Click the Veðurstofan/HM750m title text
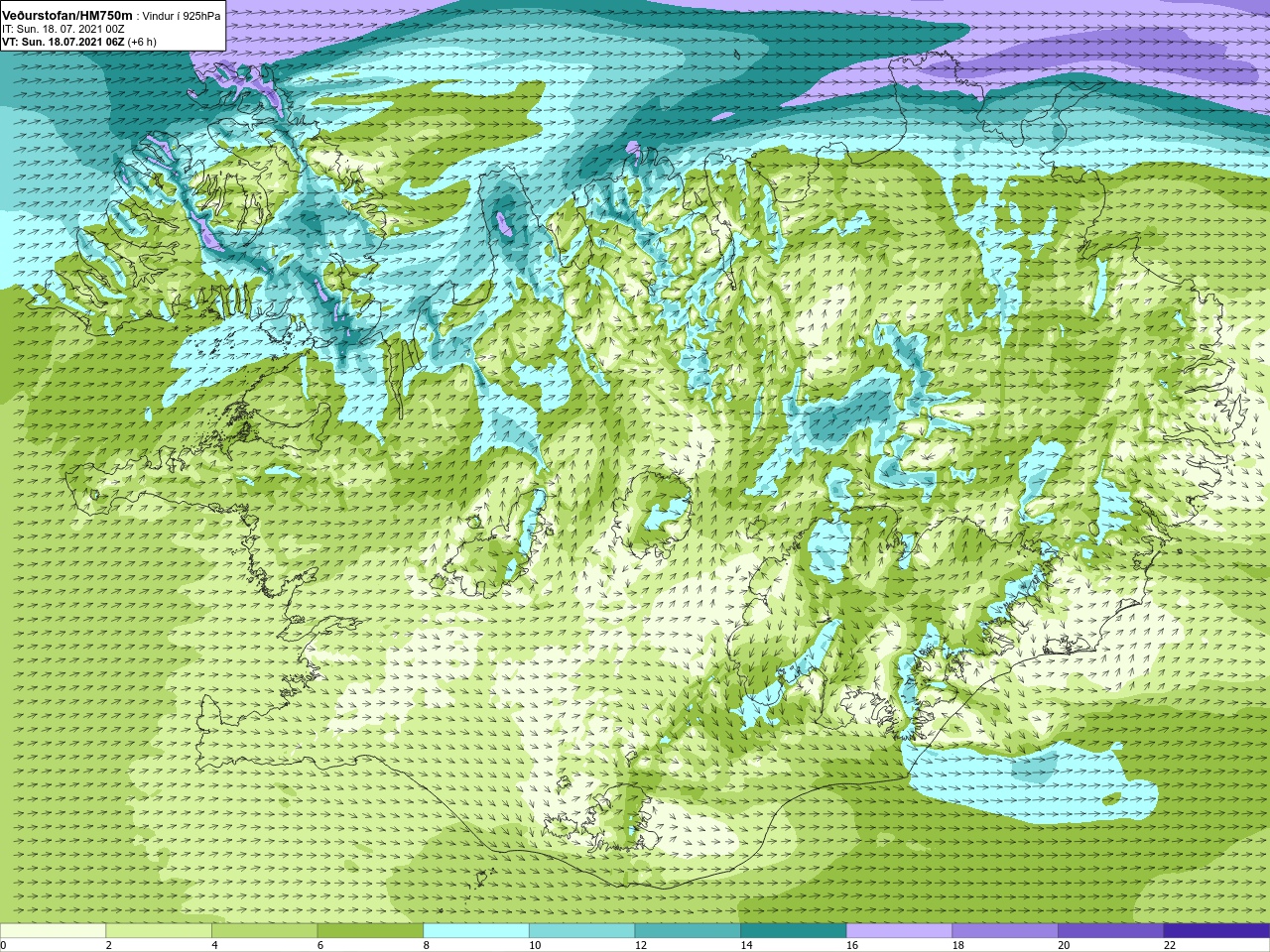 [x=66, y=15]
